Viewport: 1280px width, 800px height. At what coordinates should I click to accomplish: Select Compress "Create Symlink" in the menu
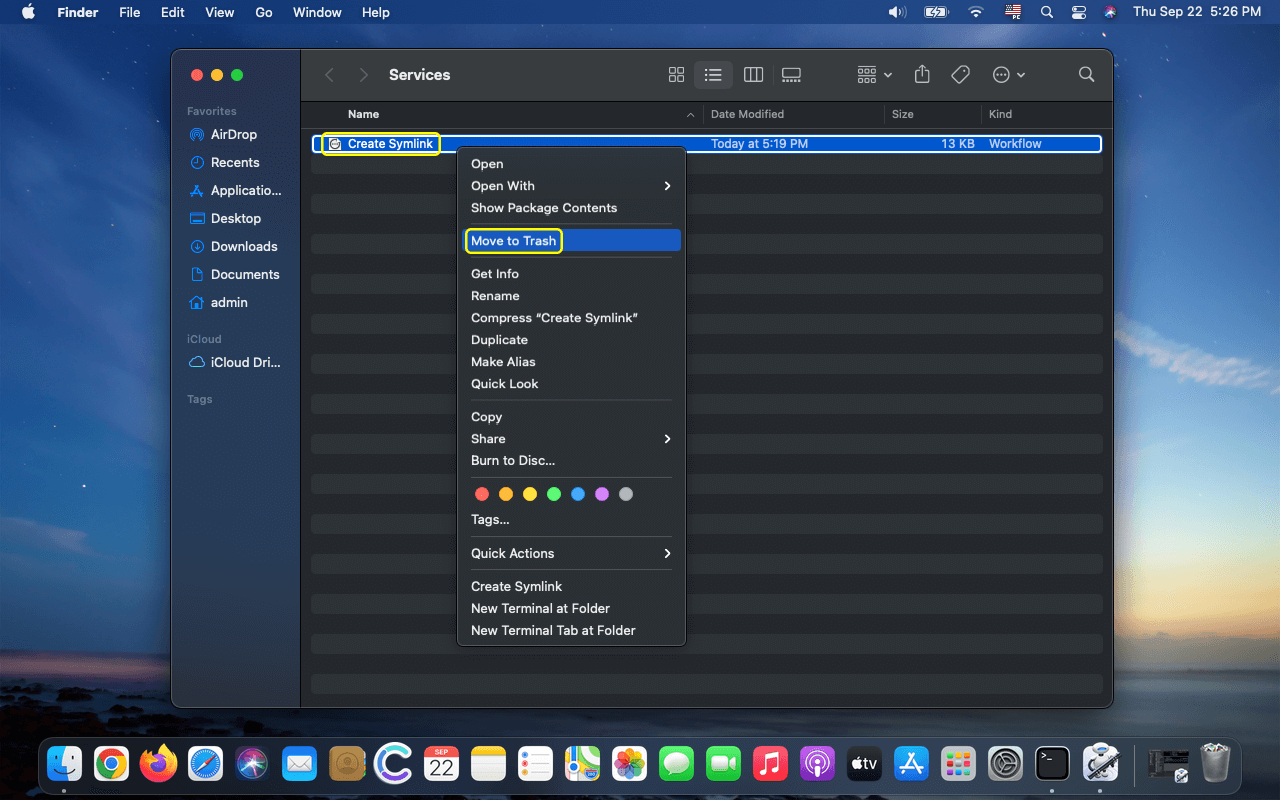555,317
